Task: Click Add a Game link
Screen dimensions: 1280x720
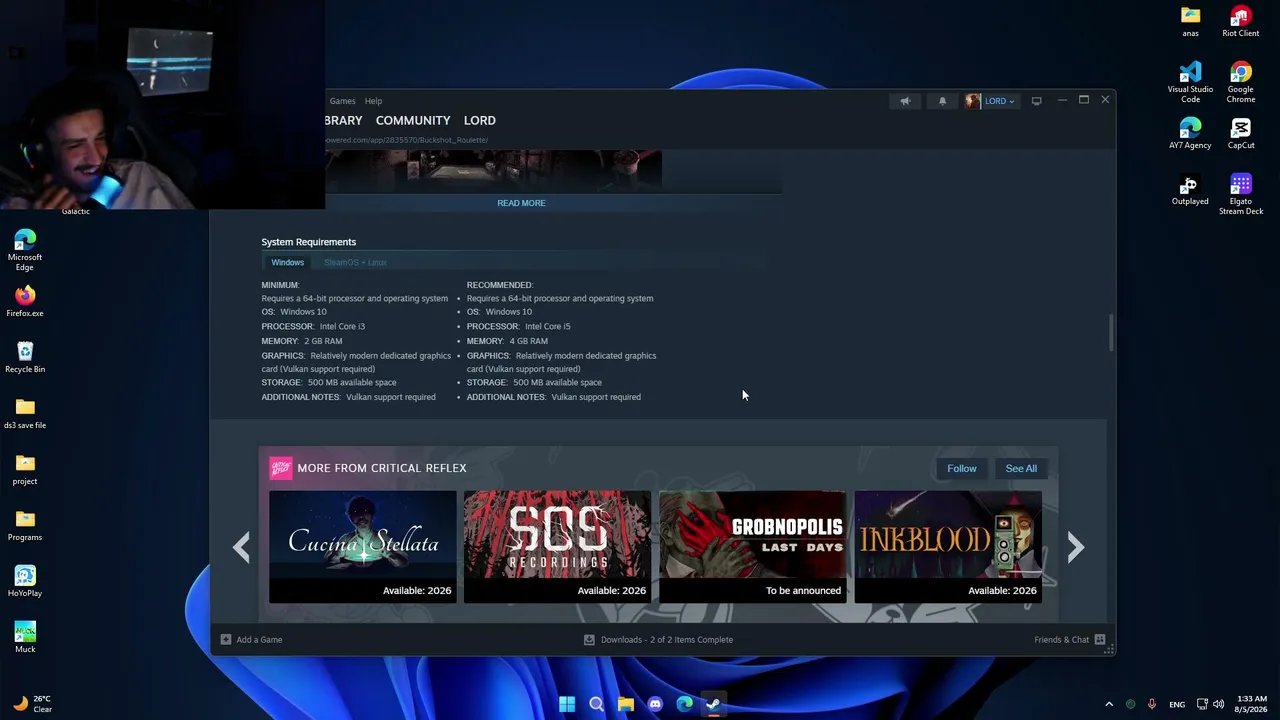Action: pyautogui.click(x=259, y=640)
